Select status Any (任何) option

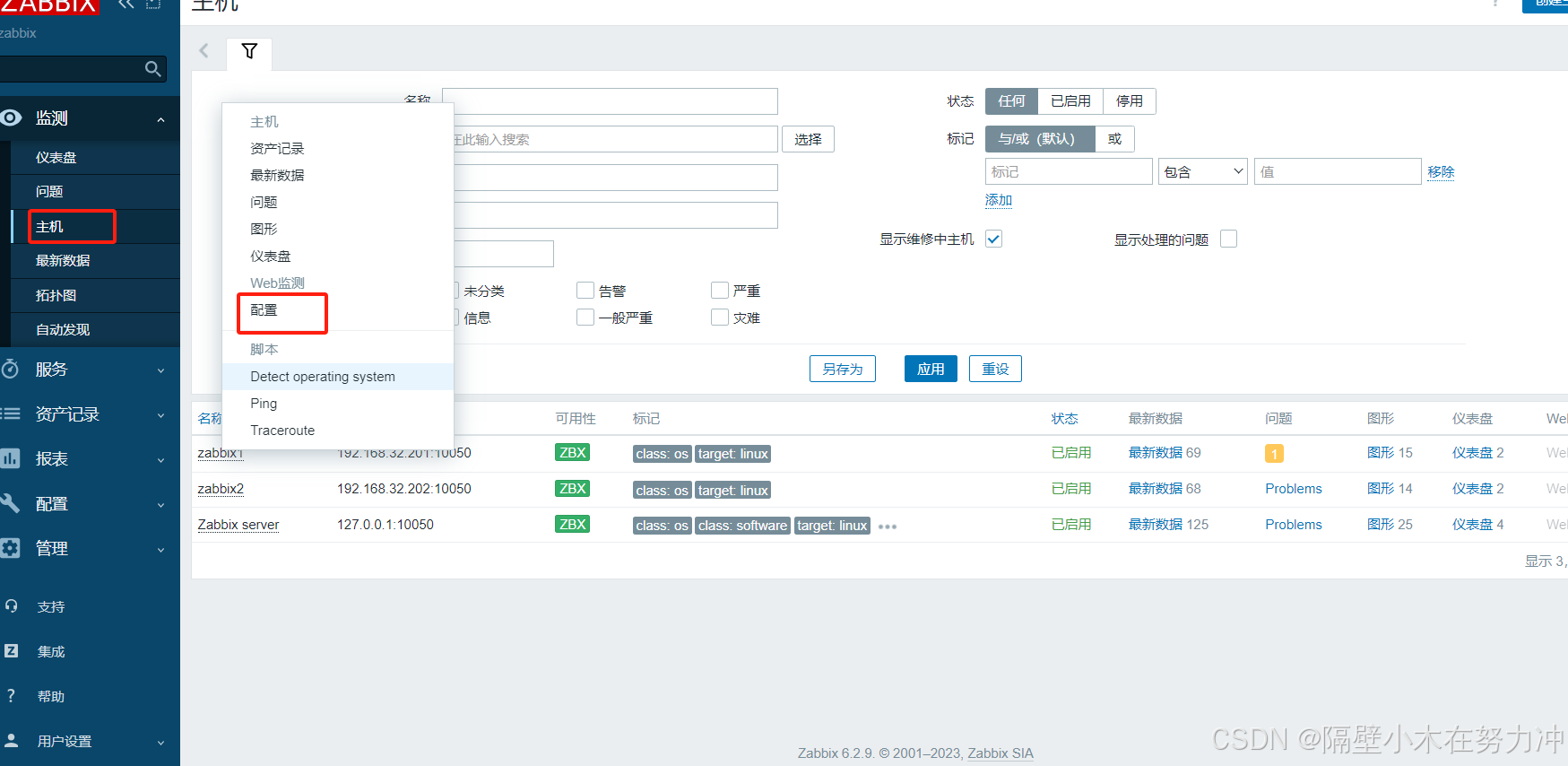pyautogui.click(x=1011, y=101)
